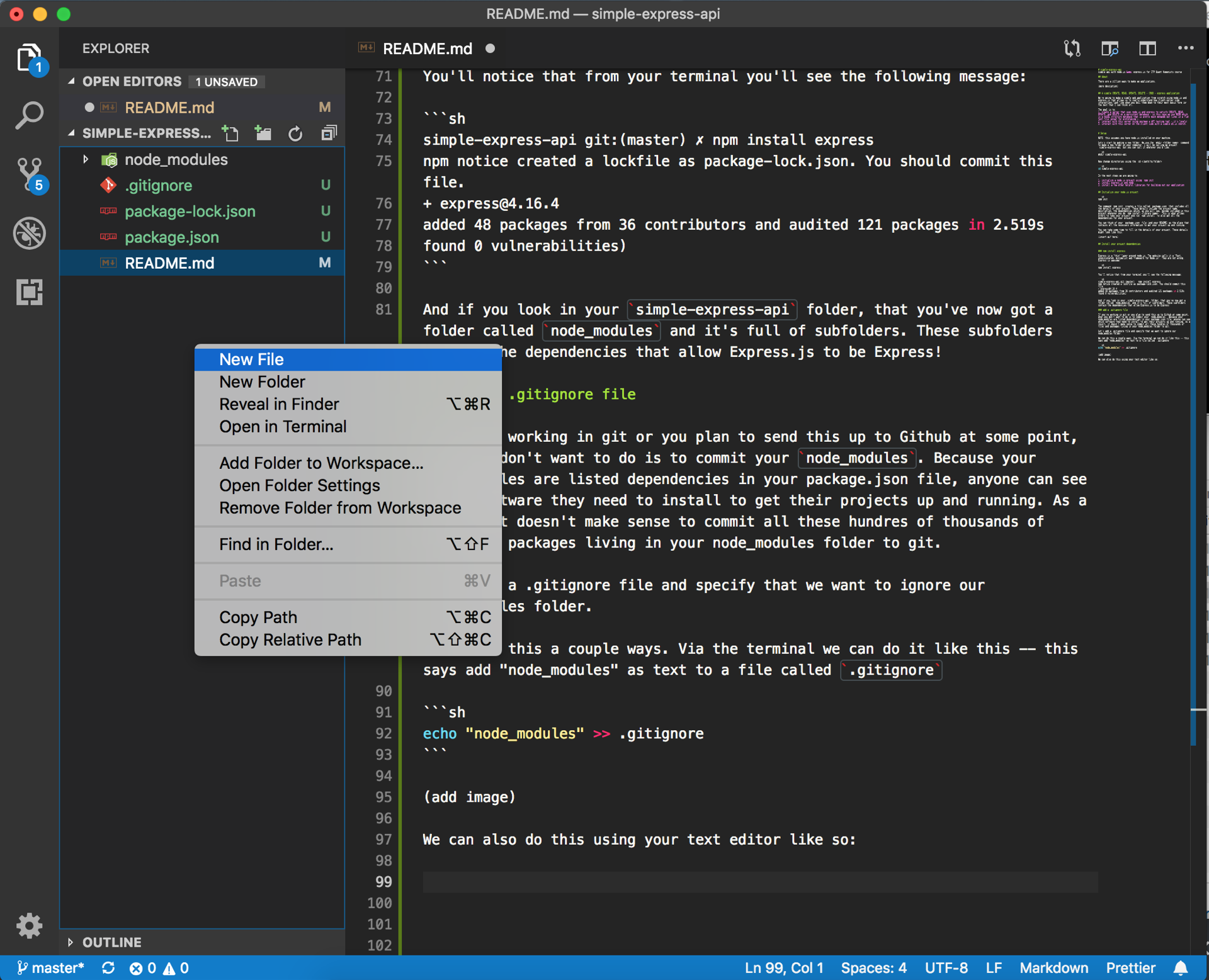Open the markdown preview to the side
1209x980 pixels.
1110,48
